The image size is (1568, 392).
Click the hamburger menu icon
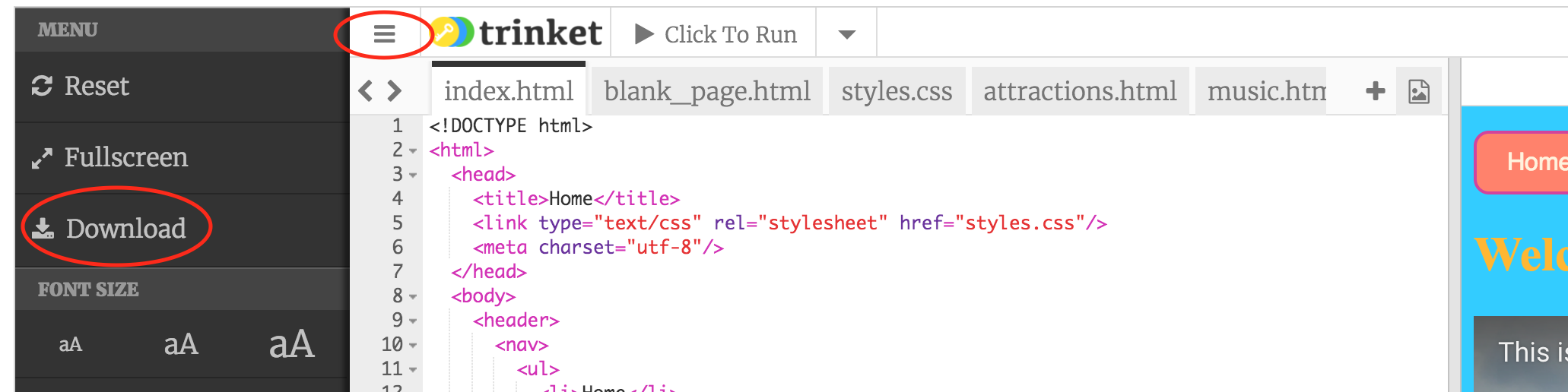point(384,33)
